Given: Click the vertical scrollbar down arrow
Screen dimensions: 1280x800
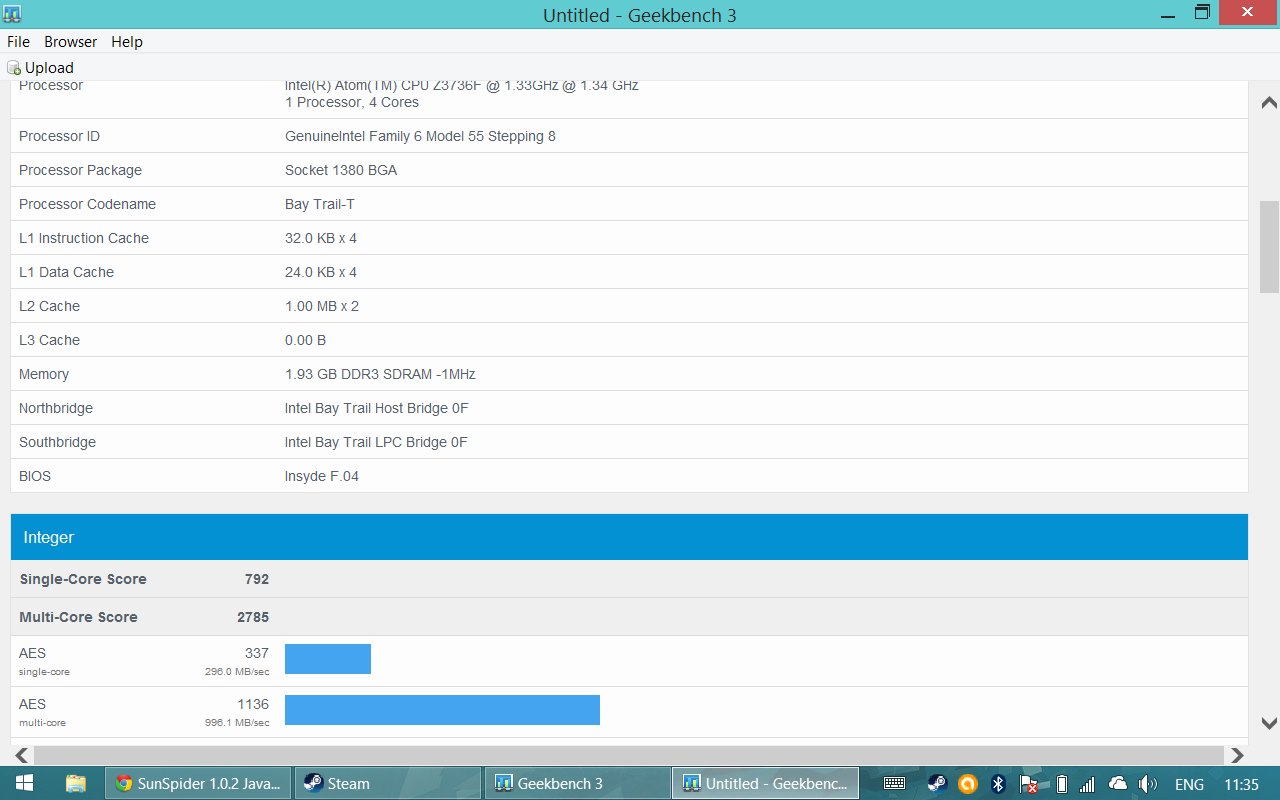Looking at the screenshot, I should coord(1269,723).
